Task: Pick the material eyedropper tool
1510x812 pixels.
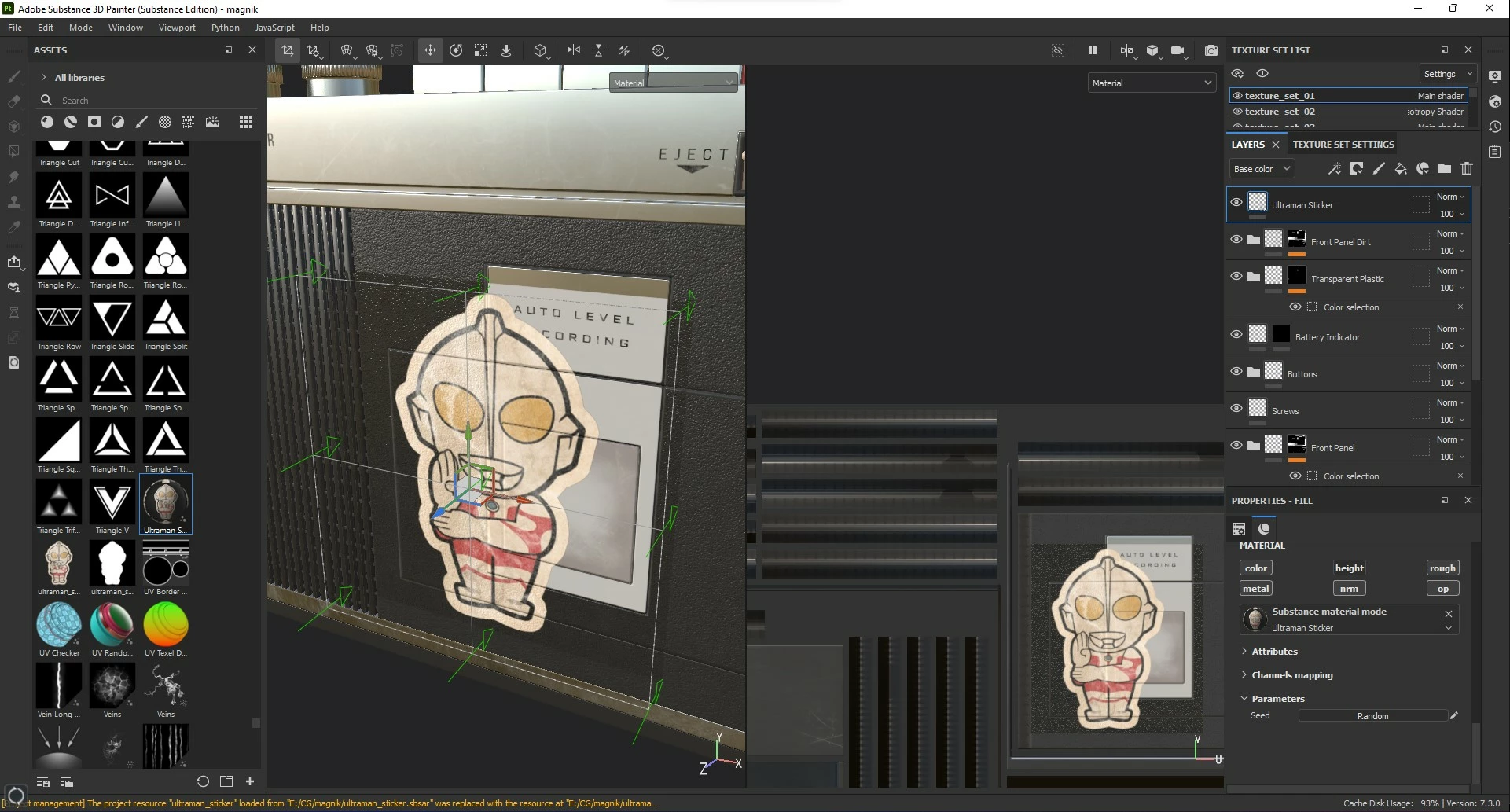Action: (13, 227)
